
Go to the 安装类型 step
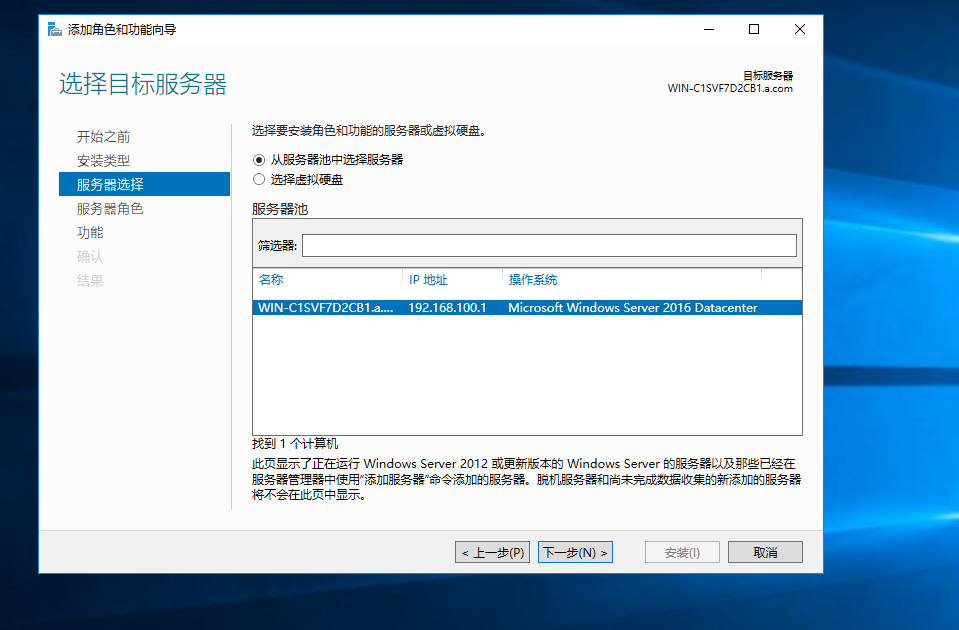pos(103,160)
